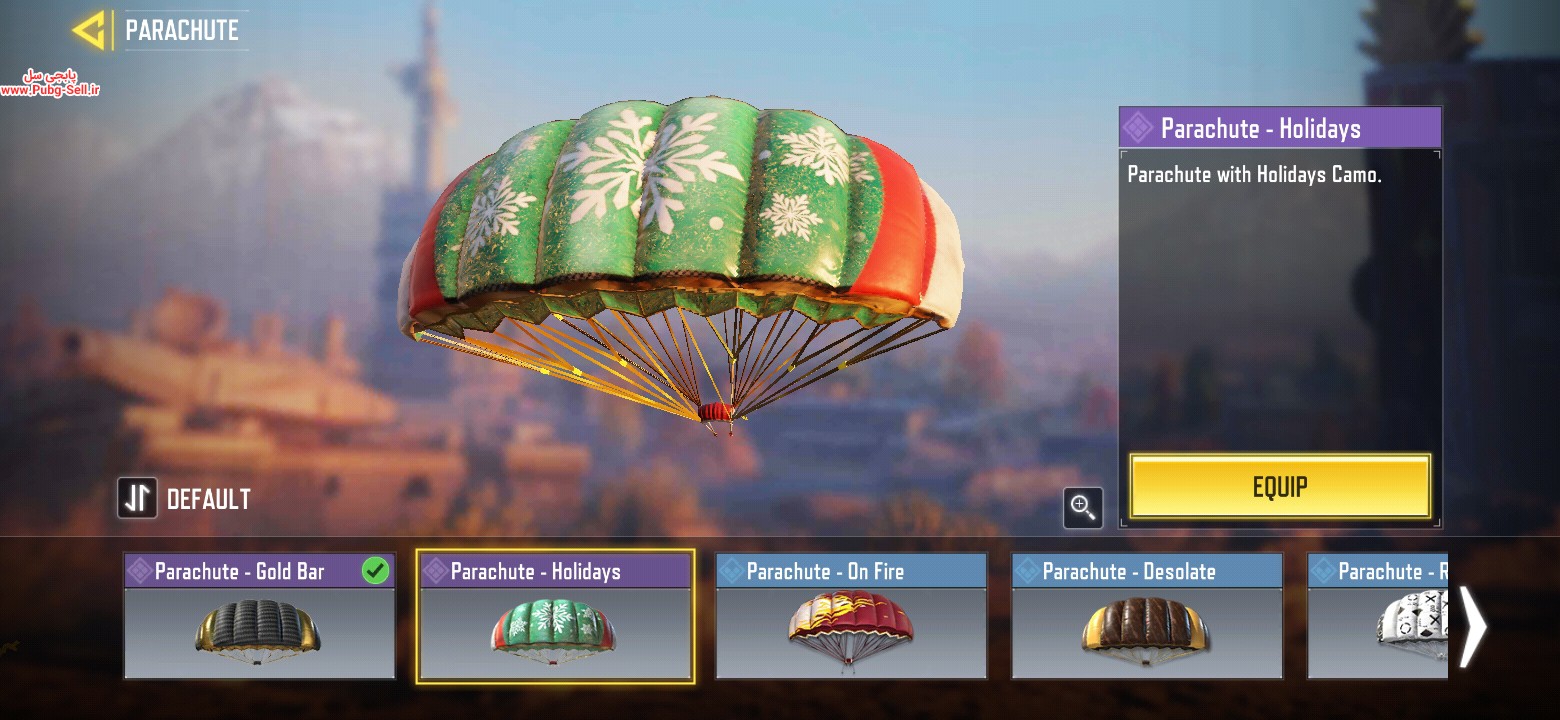Choose the Parachute - On Fire thumbnail
The width and height of the screenshot is (1560, 720).
[851, 616]
